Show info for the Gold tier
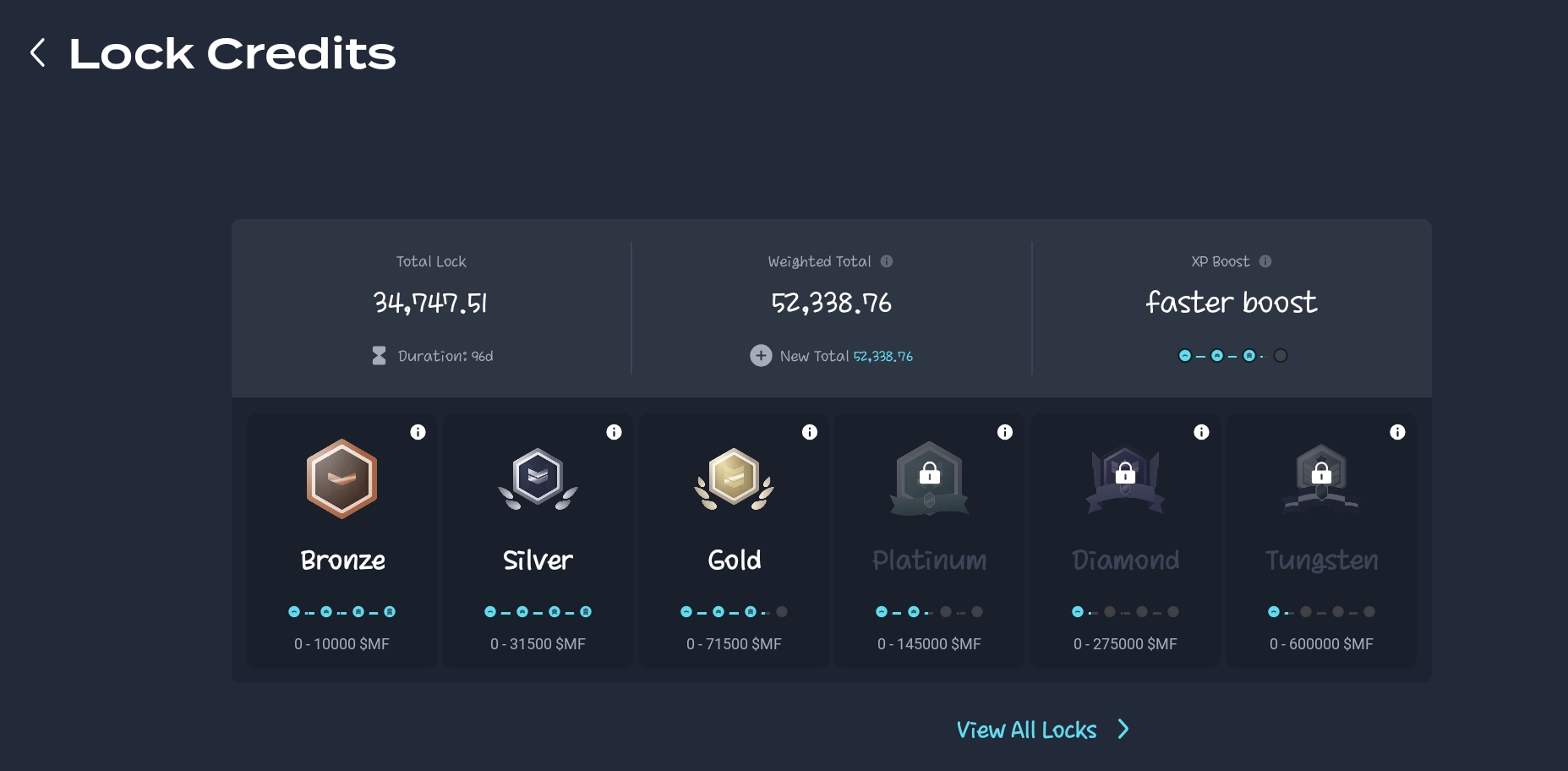 tap(810, 432)
